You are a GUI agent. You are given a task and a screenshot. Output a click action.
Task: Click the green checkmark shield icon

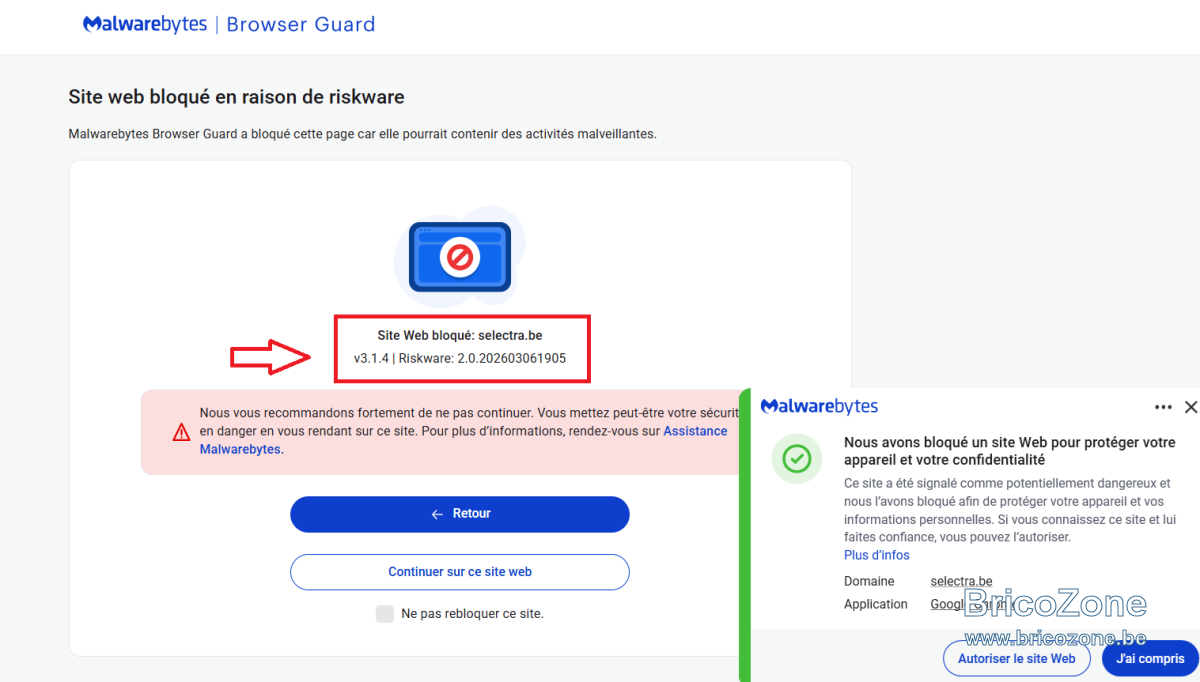pos(797,459)
